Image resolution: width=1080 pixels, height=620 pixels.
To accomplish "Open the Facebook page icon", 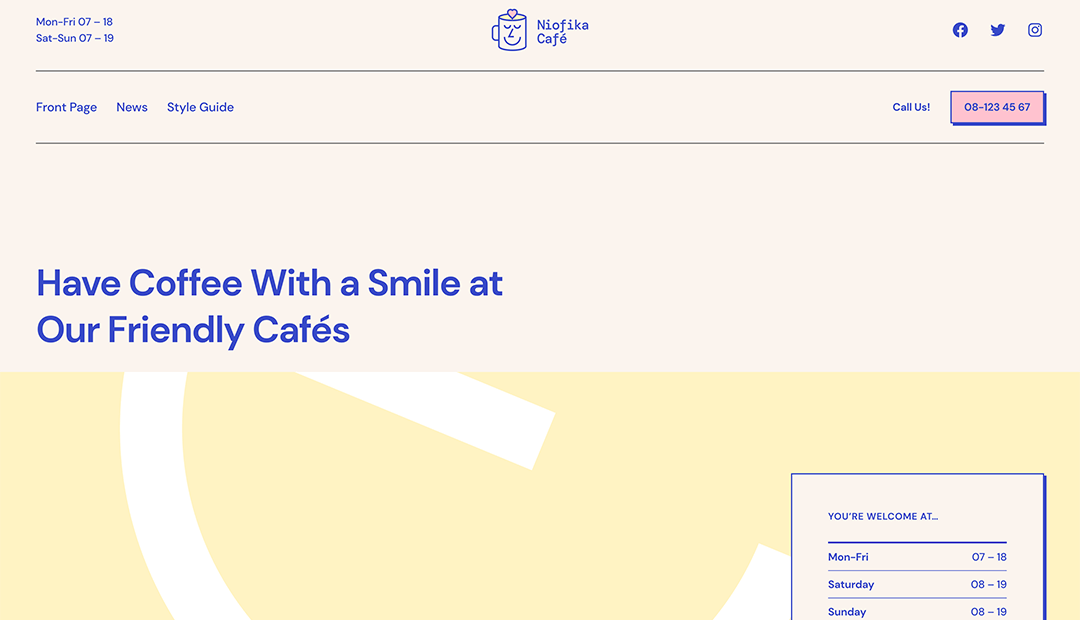I will [960, 30].
